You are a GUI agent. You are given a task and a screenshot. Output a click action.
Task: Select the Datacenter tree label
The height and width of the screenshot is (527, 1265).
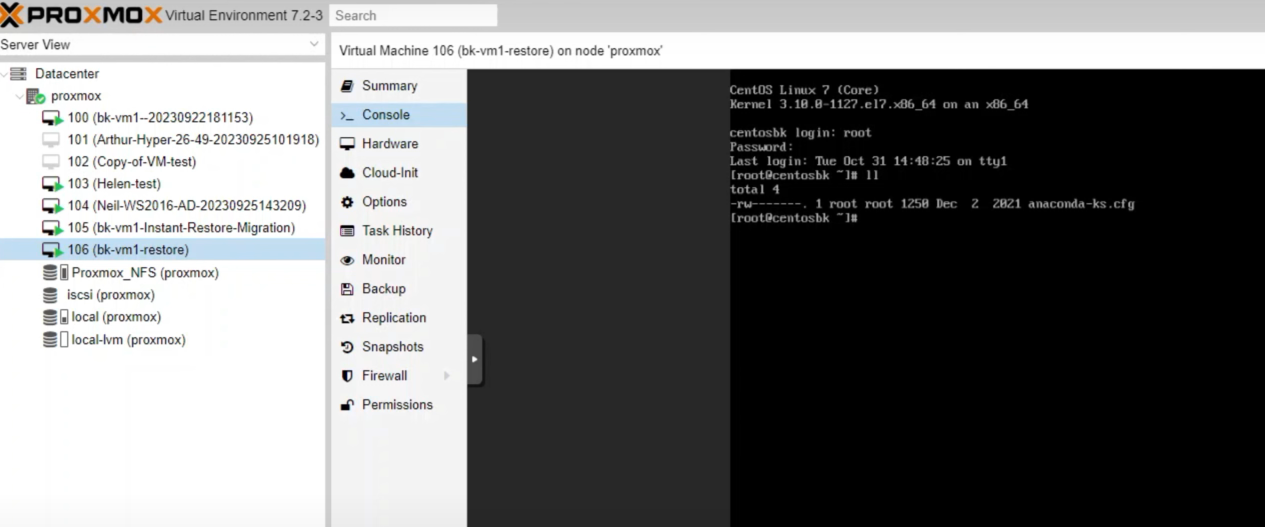[67, 74]
